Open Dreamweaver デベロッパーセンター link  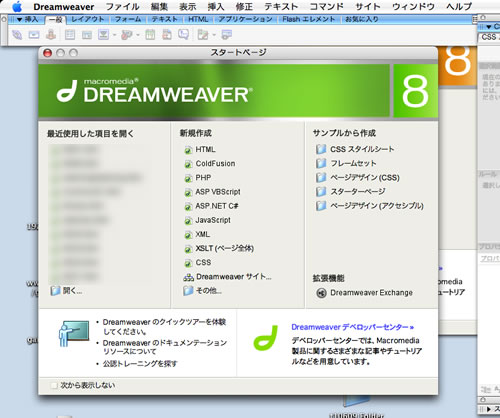tap(353, 327)
